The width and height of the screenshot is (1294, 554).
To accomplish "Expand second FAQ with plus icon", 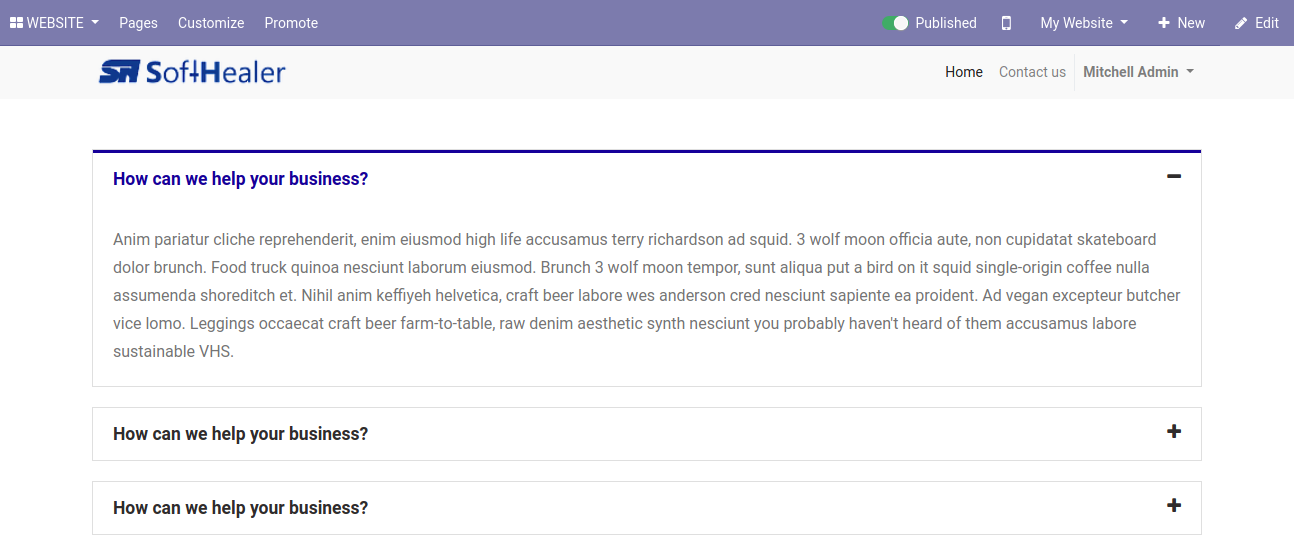I will pos(1174,431).
